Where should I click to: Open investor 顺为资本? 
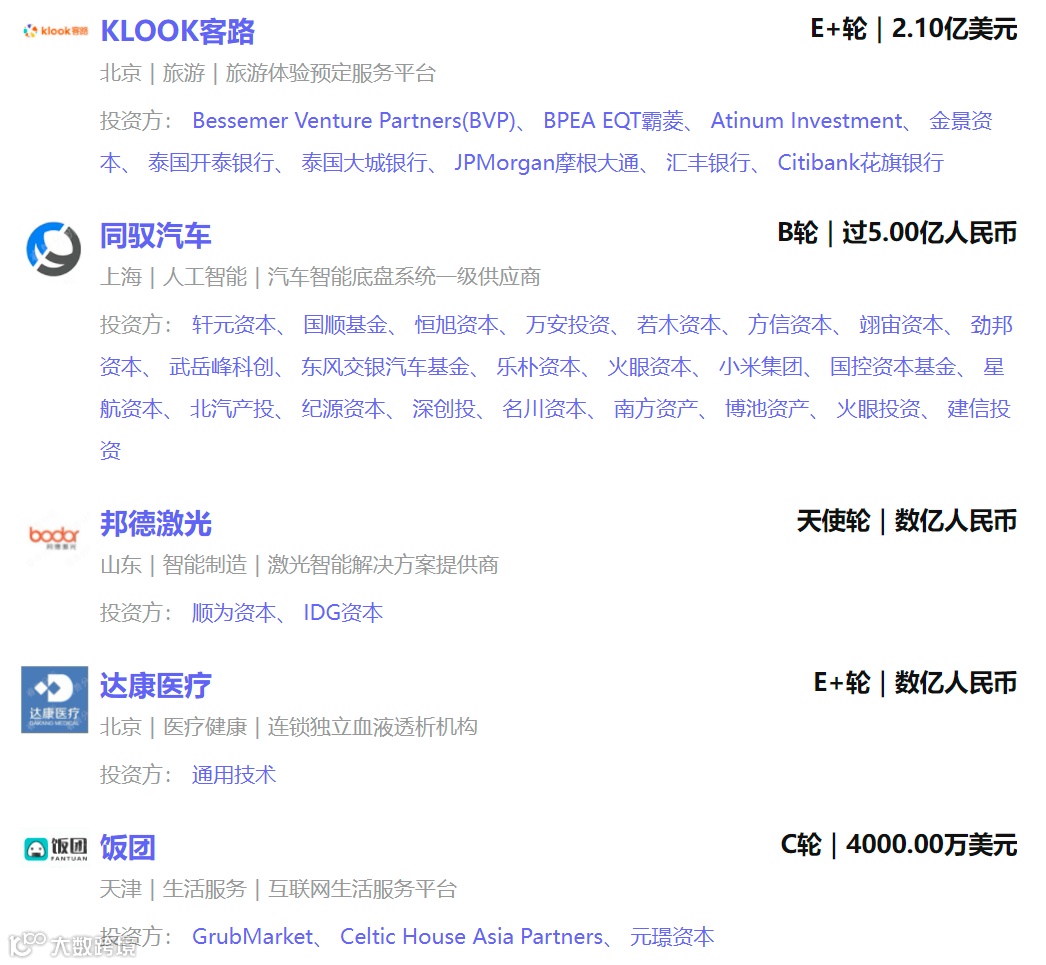click(x=234, y=613)
